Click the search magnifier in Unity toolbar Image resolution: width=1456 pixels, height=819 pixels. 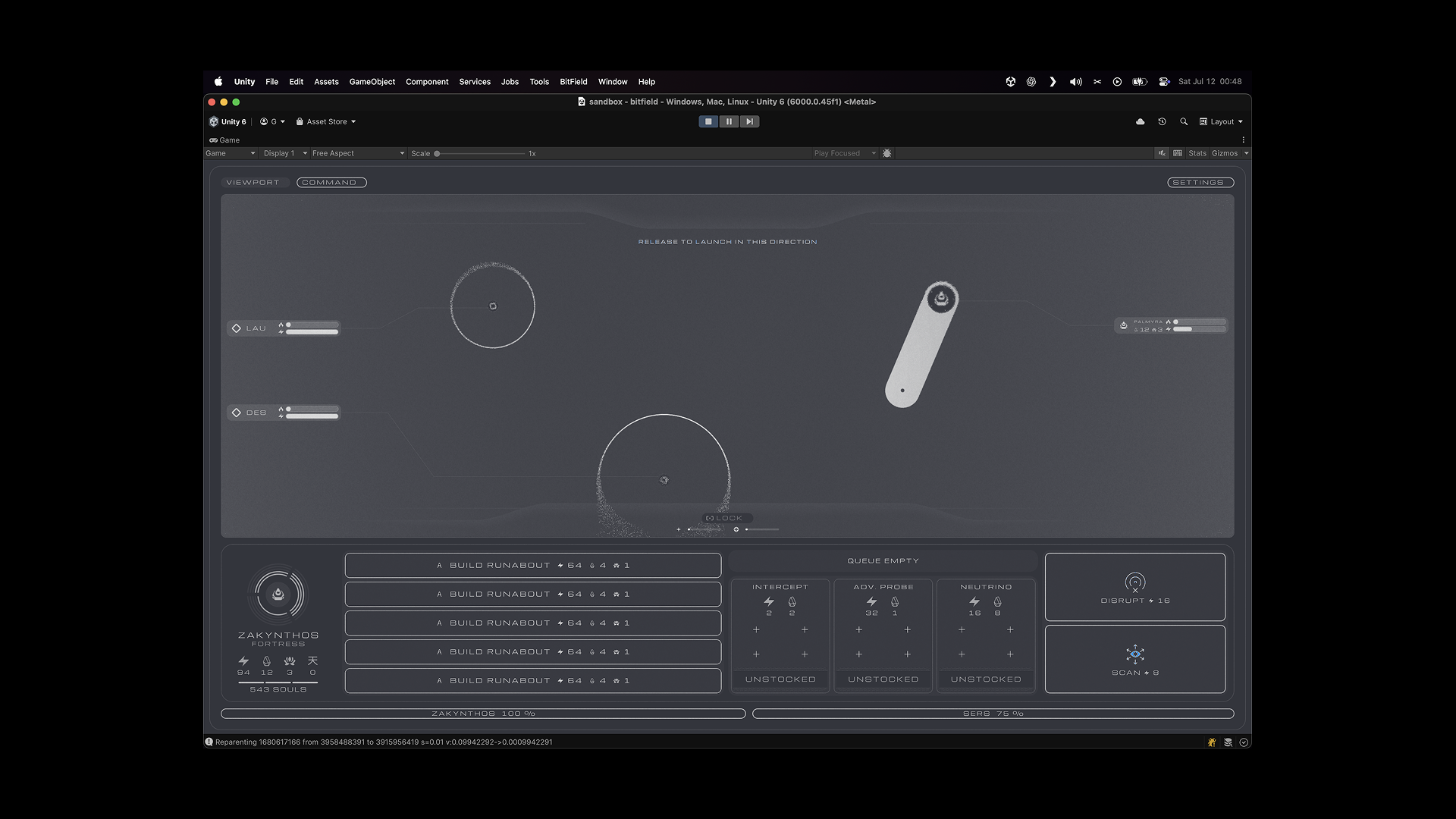point(1185,121)
